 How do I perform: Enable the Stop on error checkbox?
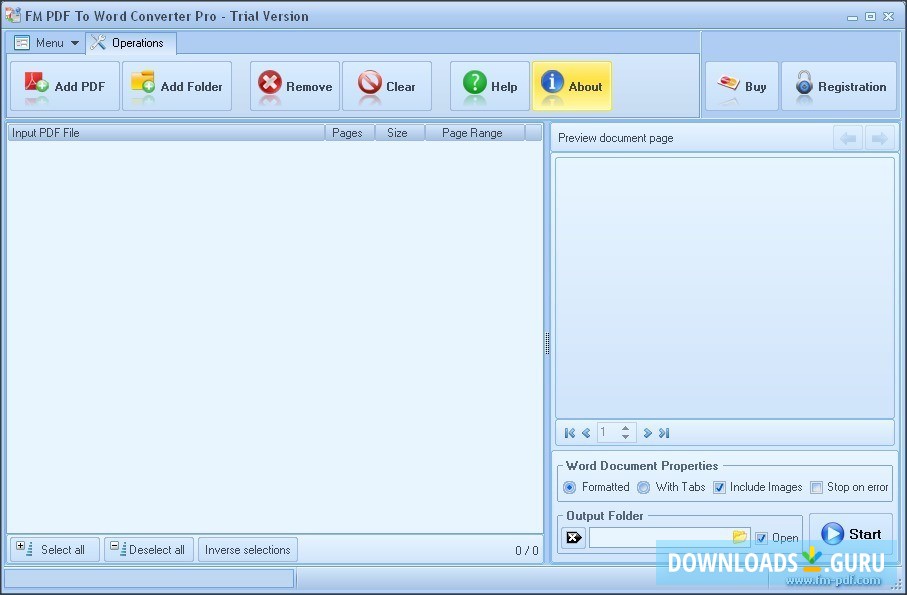pyautogui.click(x=816, y=487)
